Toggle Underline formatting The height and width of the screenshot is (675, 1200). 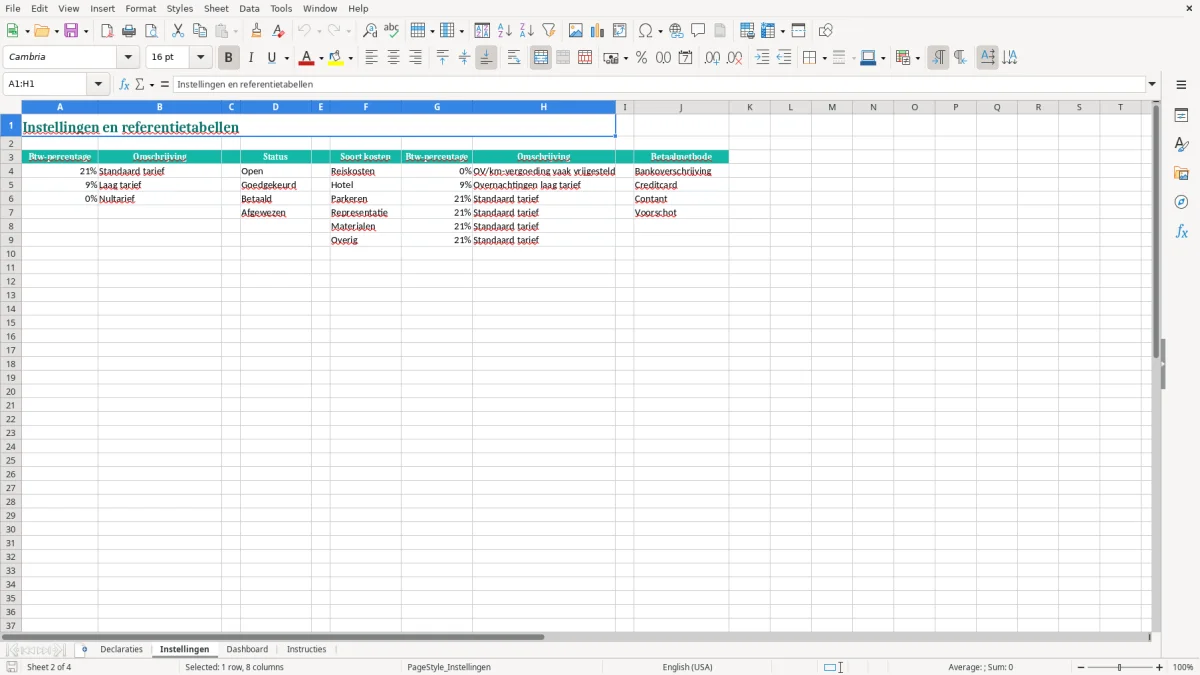(x=271, y=58)
